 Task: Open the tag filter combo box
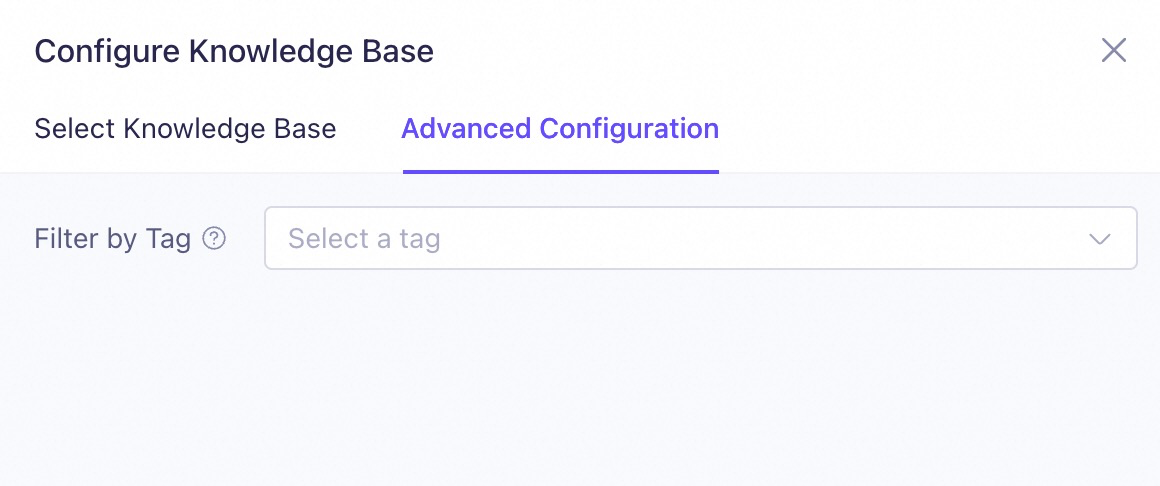click(x=701, y=238)
